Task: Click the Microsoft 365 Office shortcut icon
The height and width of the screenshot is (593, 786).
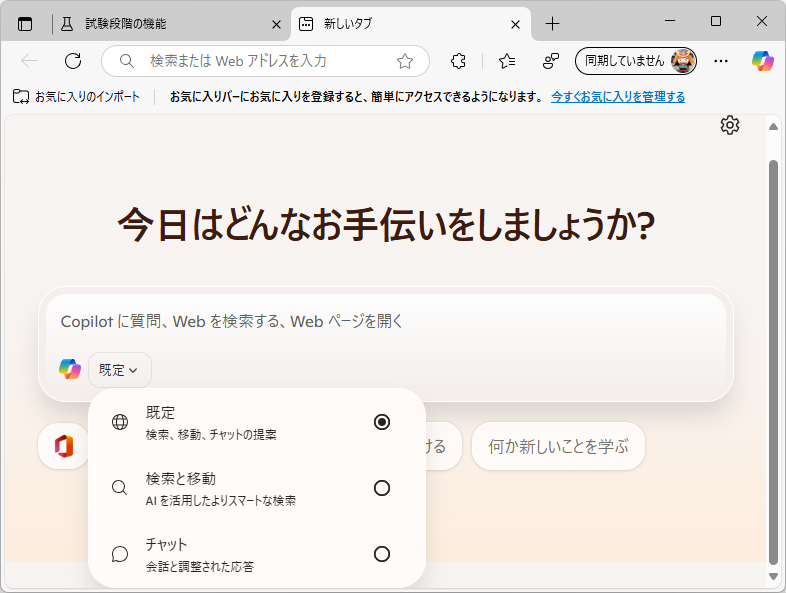Action: (x=64, y=446)
